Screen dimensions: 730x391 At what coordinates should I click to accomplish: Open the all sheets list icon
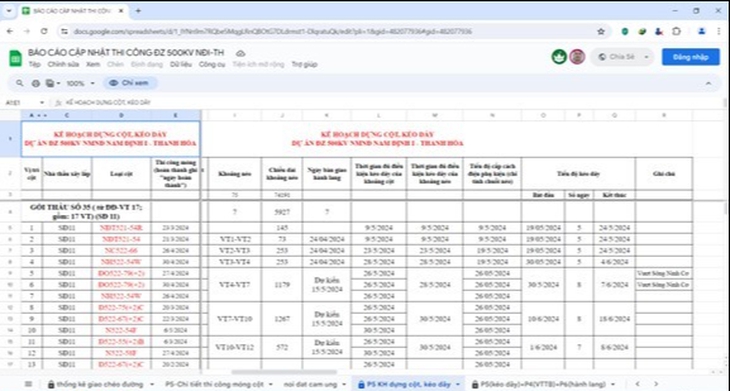(28, 384)
